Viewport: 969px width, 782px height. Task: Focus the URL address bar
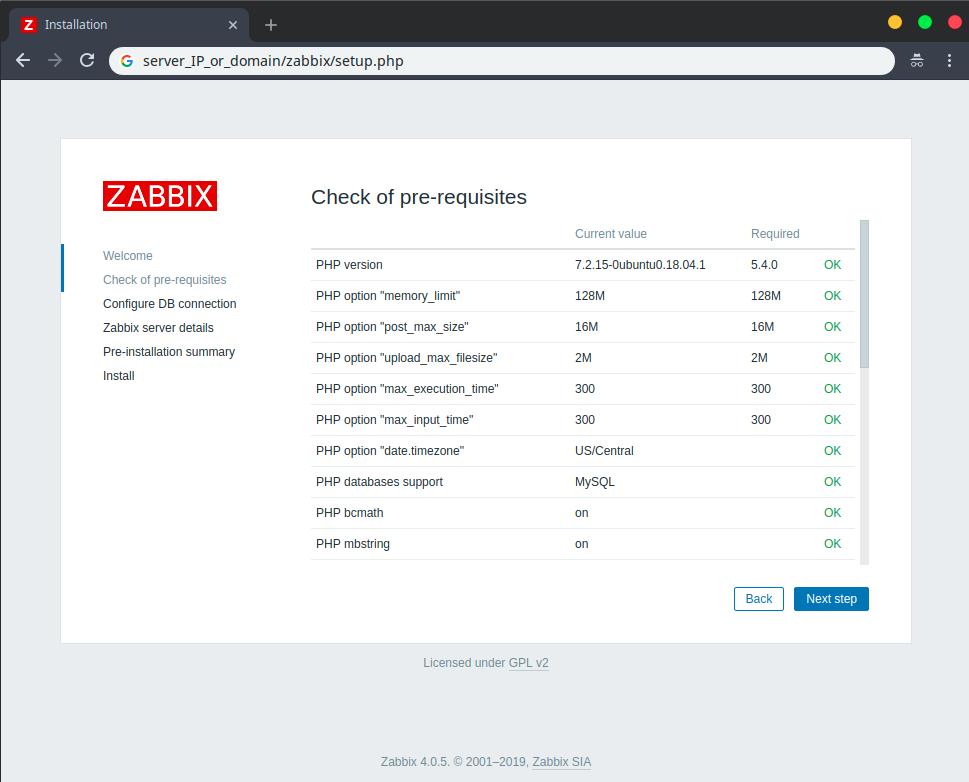click(x=500, y=61)
